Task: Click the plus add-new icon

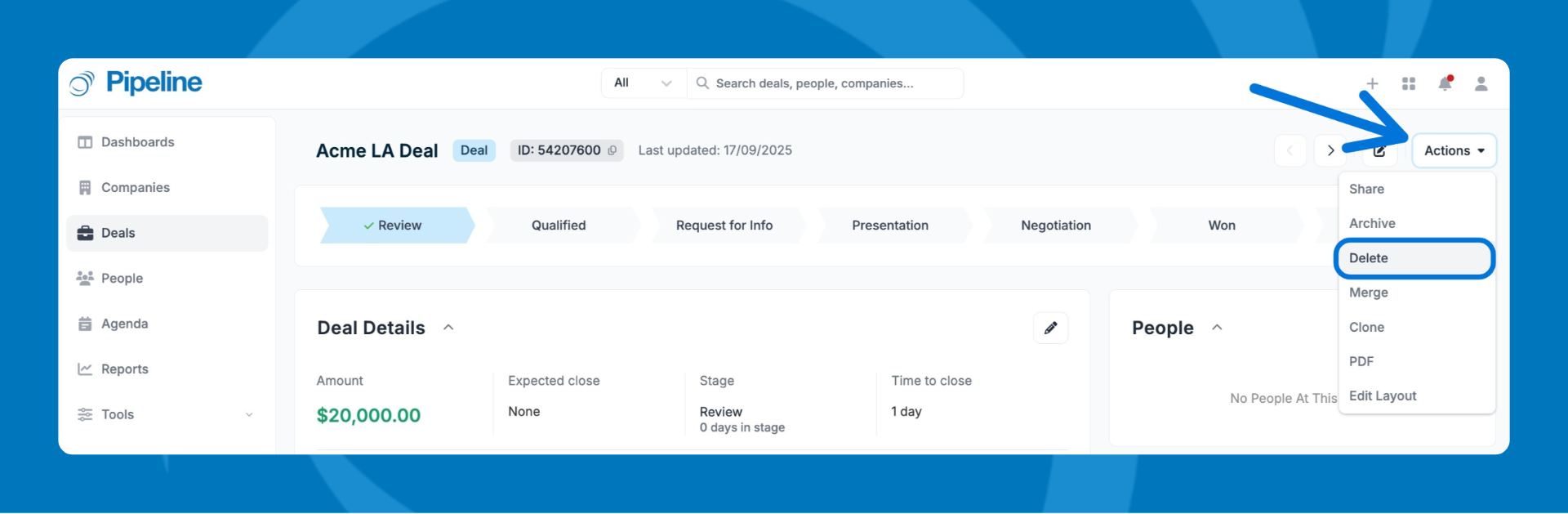Action: 1372,83
